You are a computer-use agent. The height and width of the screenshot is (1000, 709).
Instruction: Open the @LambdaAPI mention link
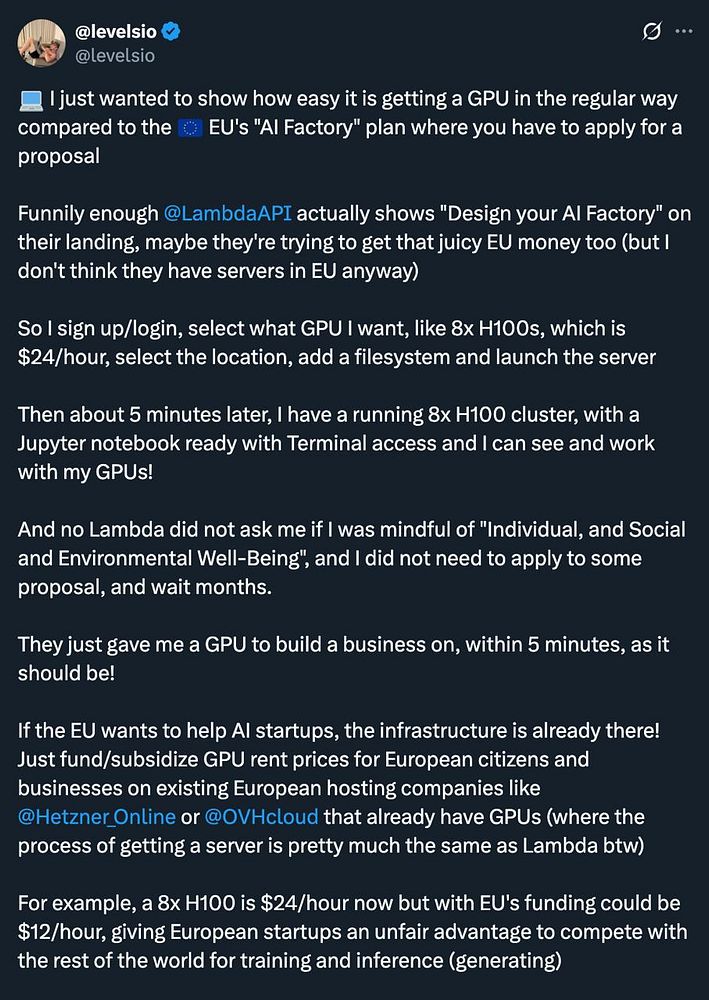point(228,214)
